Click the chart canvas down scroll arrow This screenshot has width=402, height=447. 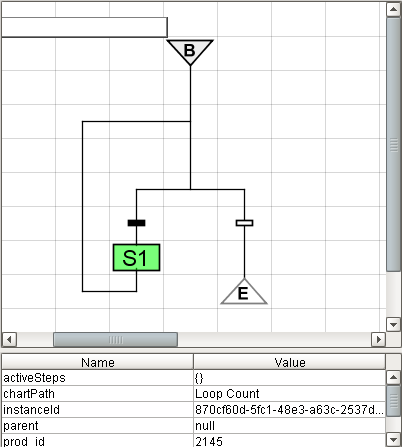393,324
